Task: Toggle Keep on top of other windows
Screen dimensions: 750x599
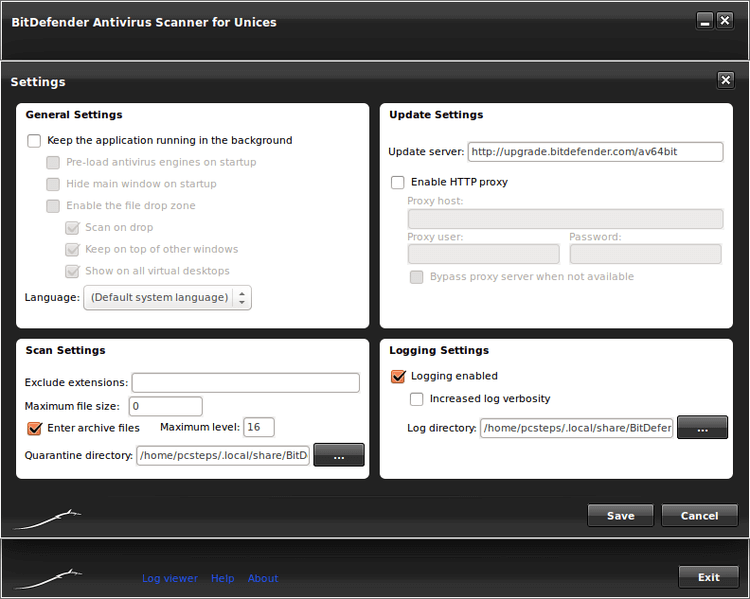Action: [72, 250]
